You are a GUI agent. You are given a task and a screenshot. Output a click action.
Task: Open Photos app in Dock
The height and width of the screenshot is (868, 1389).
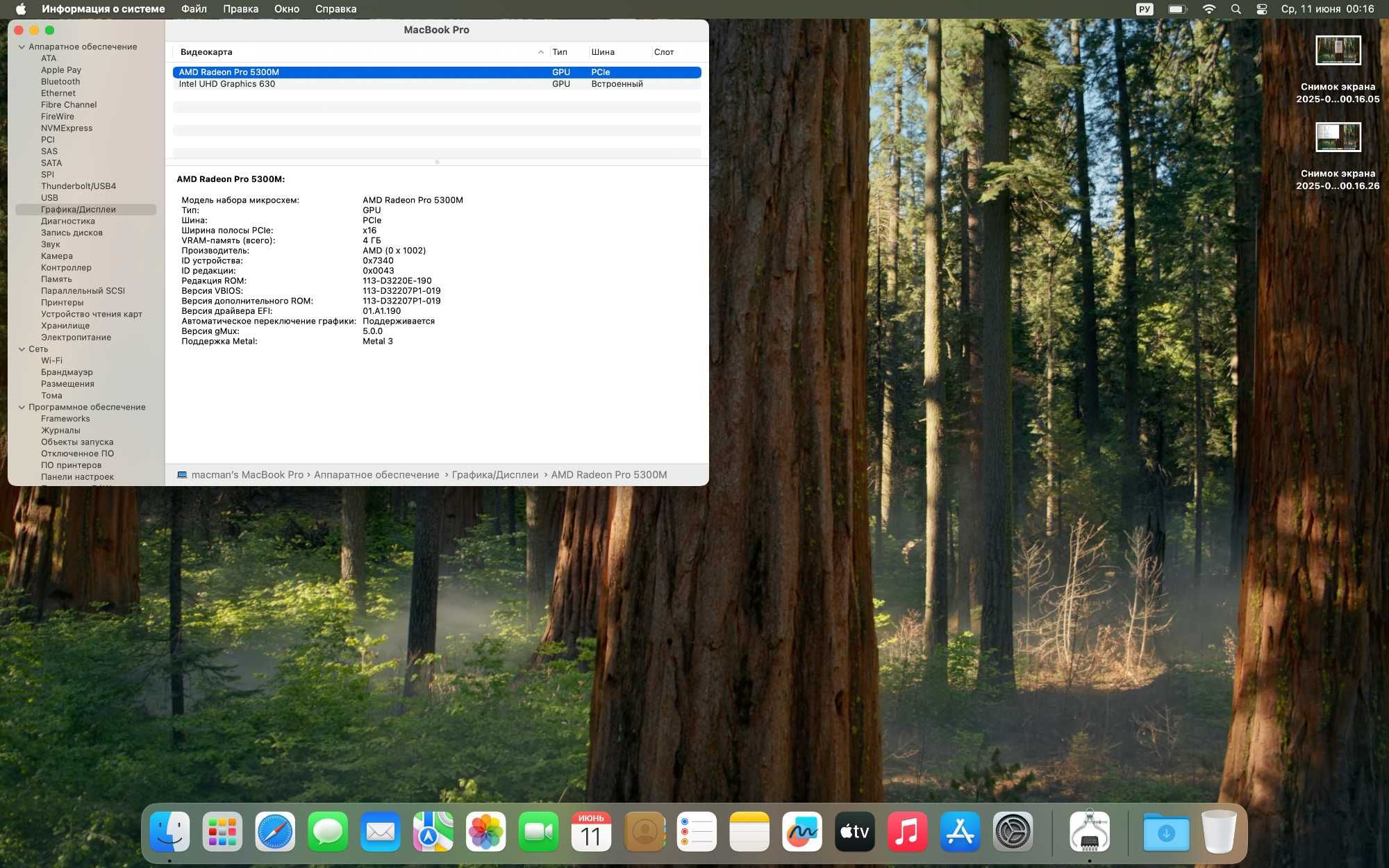(x=486, y=831)
